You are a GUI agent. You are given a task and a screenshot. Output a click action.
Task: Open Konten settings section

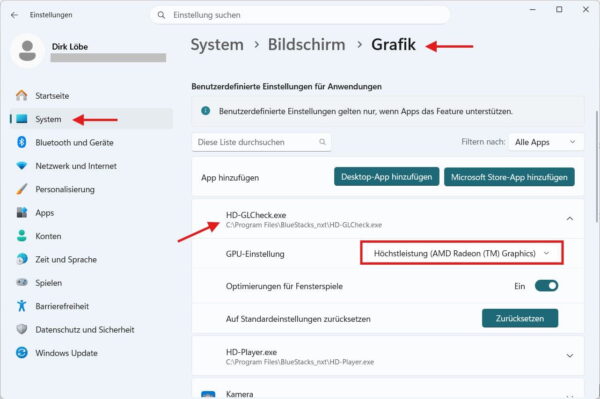point(91,236)
